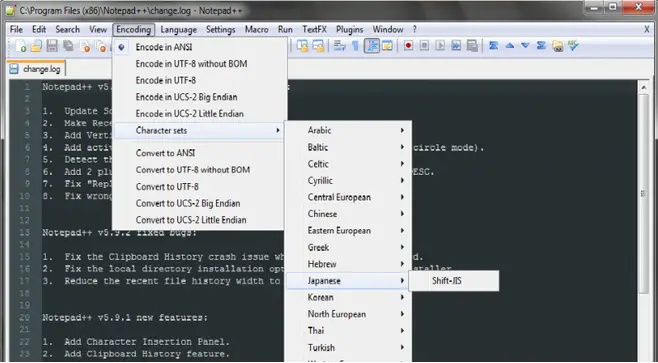Choose Convert to ANSI
The image size is (658, 363).
(200, 153)
